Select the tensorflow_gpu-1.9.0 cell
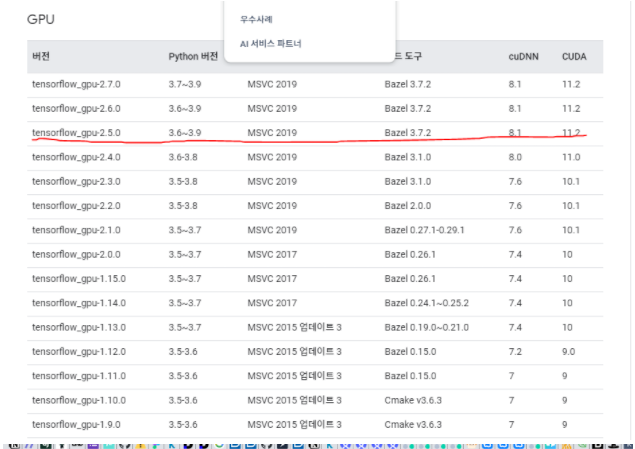 [76, 425]
